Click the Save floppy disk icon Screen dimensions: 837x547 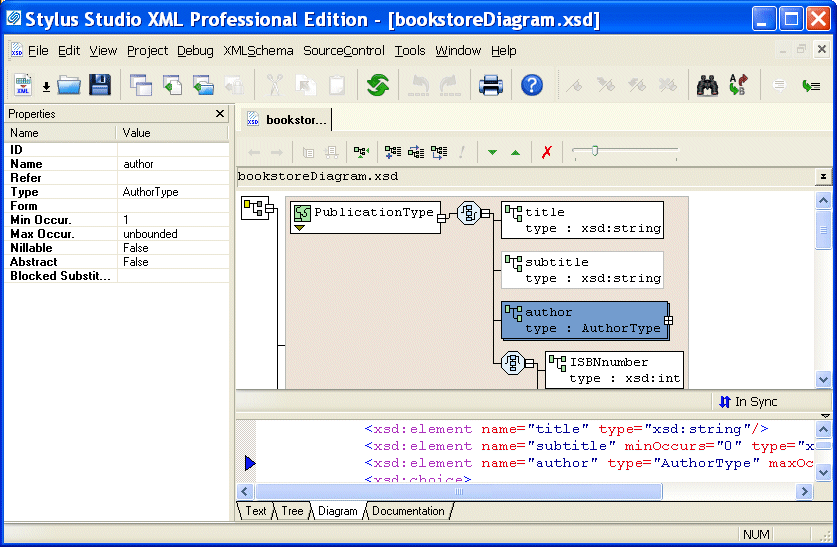pyautogui.click(x=100, y=85)
